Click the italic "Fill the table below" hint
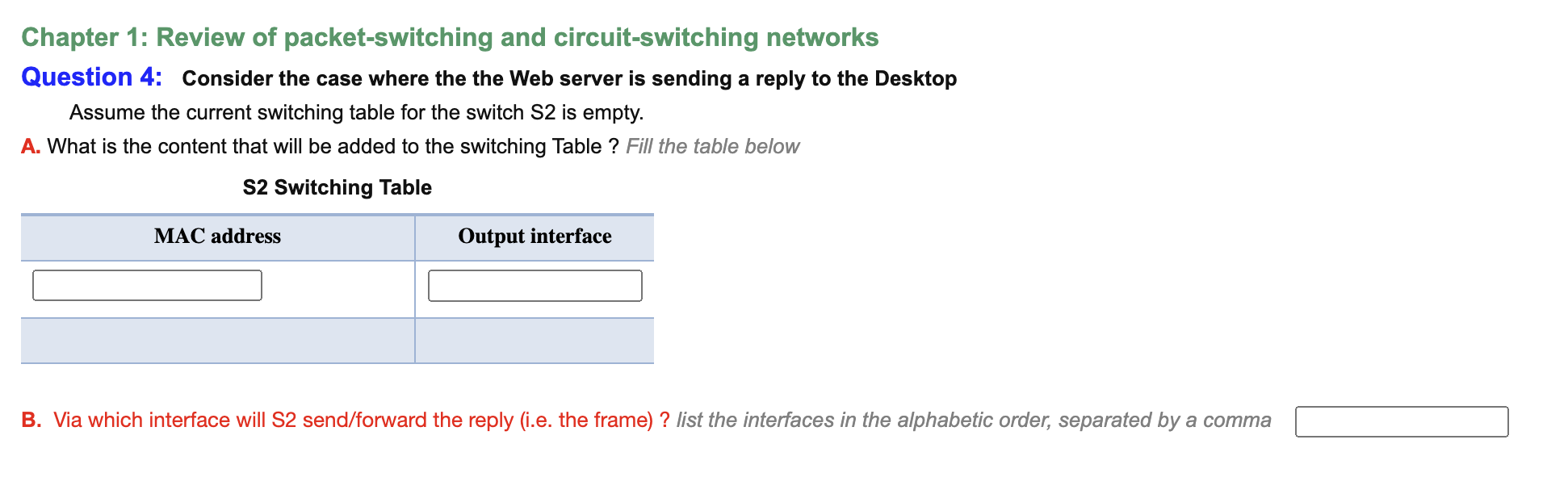Image resolution: width=1568 pixels, height=494 pixels. tap(712, 146)
